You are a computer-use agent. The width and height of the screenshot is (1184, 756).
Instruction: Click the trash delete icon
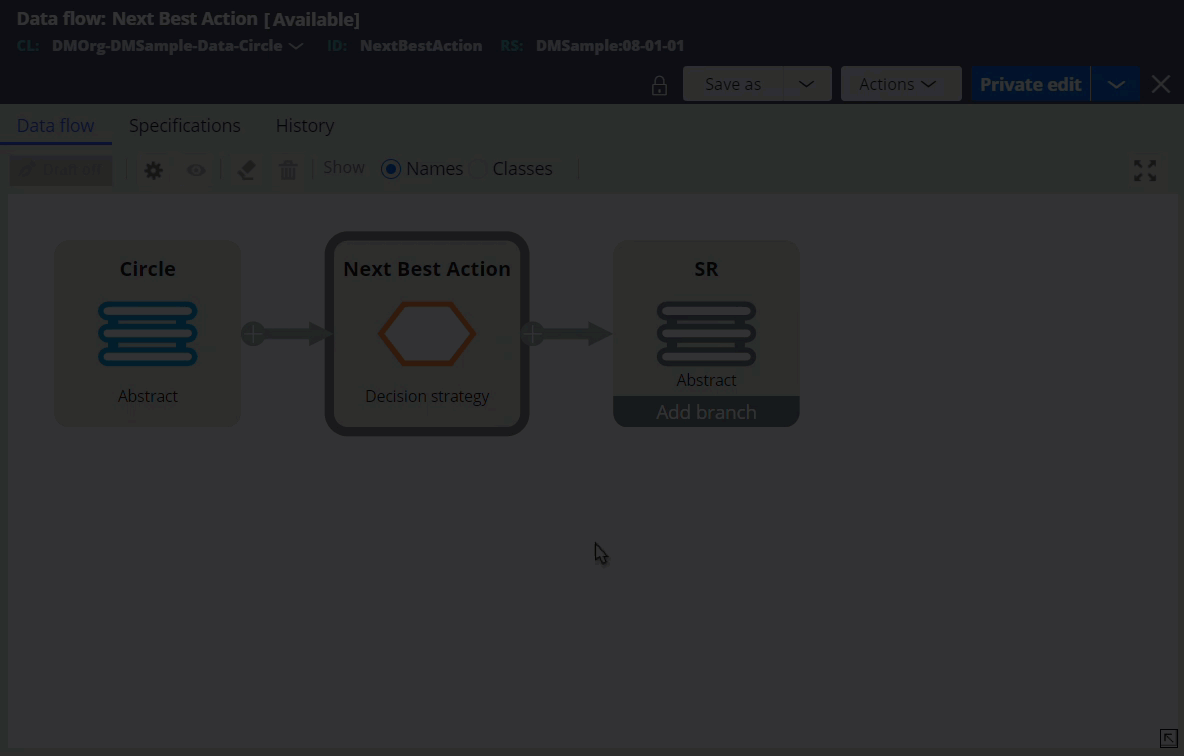tap(288, 170)
